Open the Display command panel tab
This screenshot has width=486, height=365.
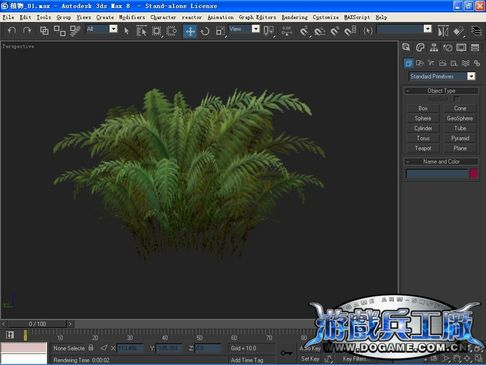461,47
